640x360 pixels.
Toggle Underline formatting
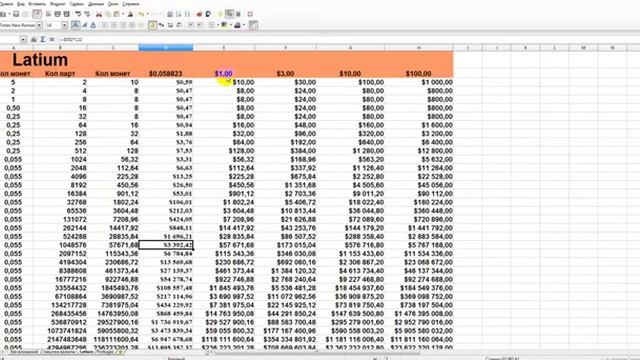93,25
